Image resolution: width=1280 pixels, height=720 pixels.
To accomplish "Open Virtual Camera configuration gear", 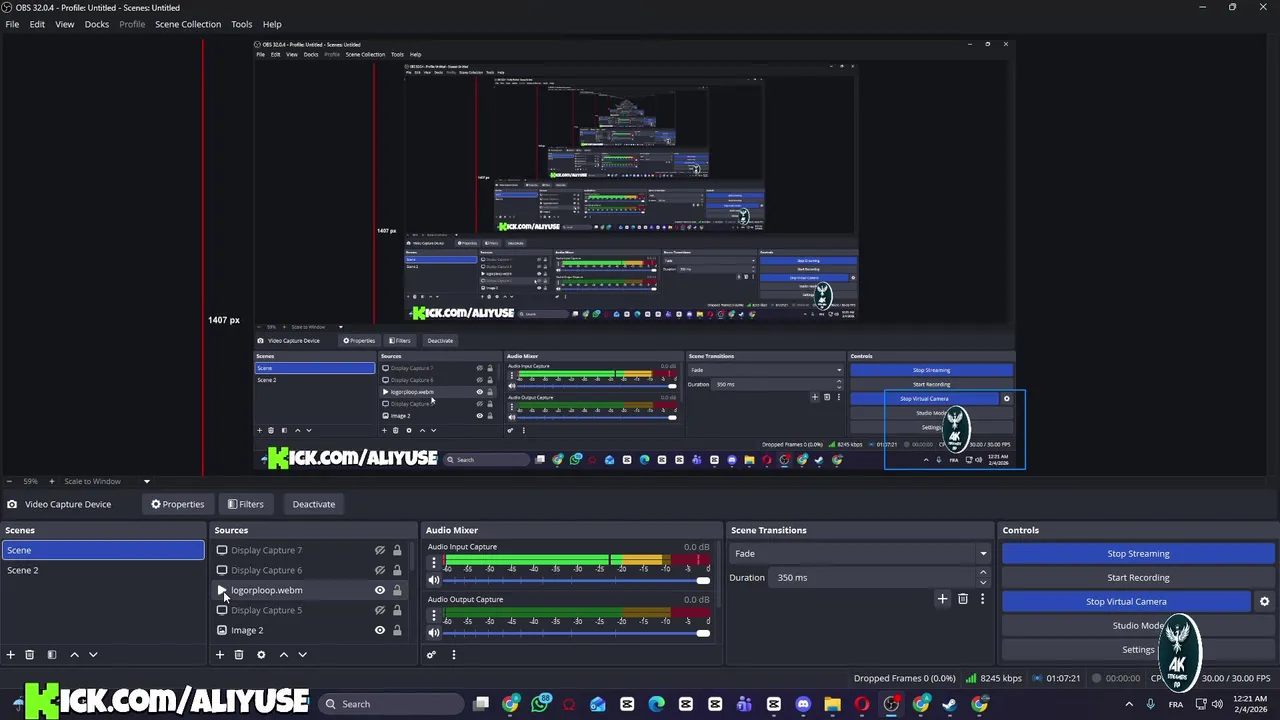I will 1264,602.
